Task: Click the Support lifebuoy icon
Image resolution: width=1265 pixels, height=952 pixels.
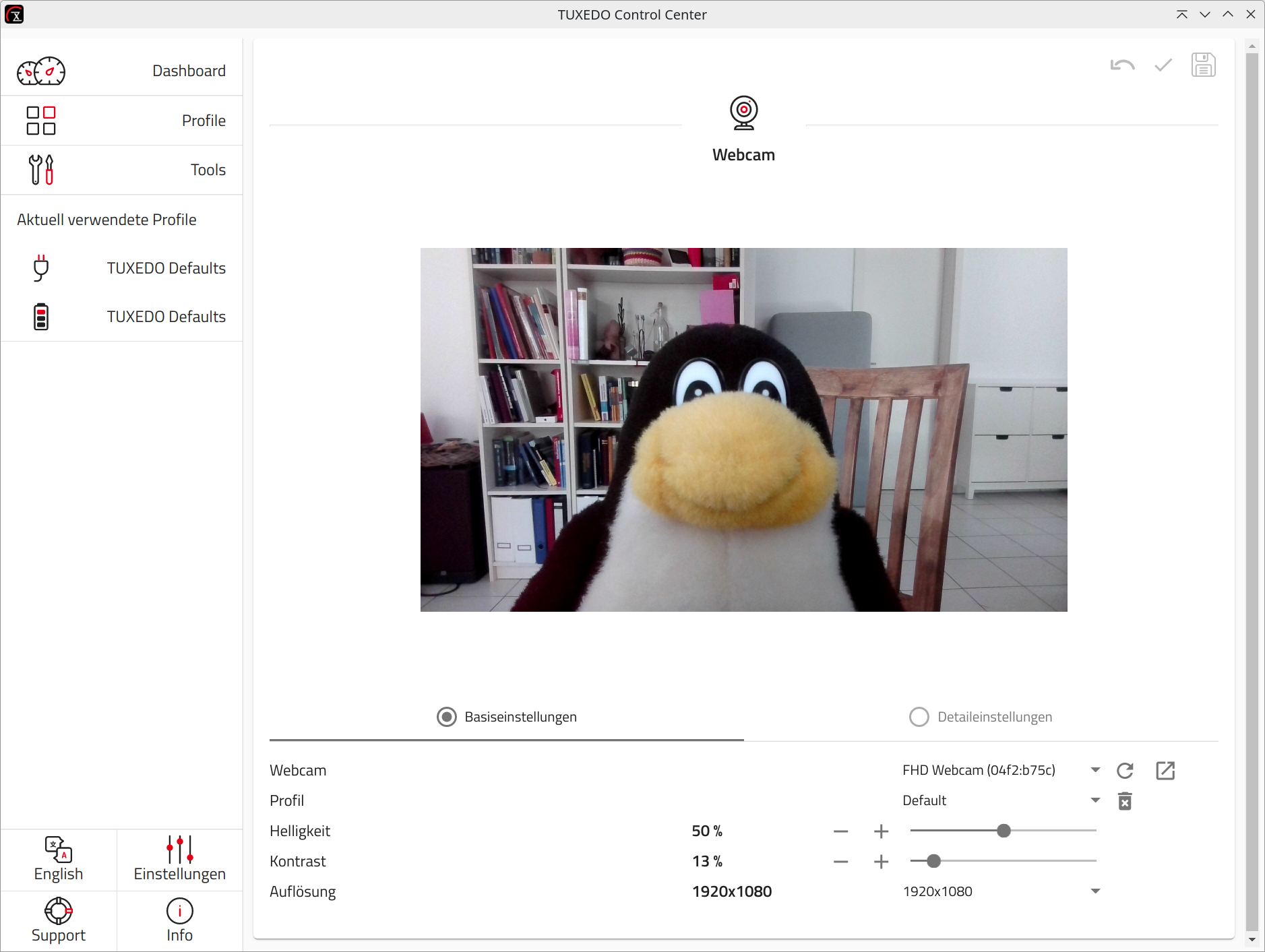Action: (59, 911)
